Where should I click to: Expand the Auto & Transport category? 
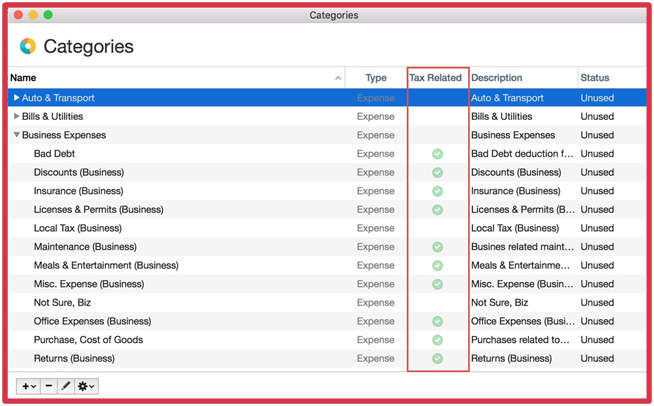click(16, 98)
